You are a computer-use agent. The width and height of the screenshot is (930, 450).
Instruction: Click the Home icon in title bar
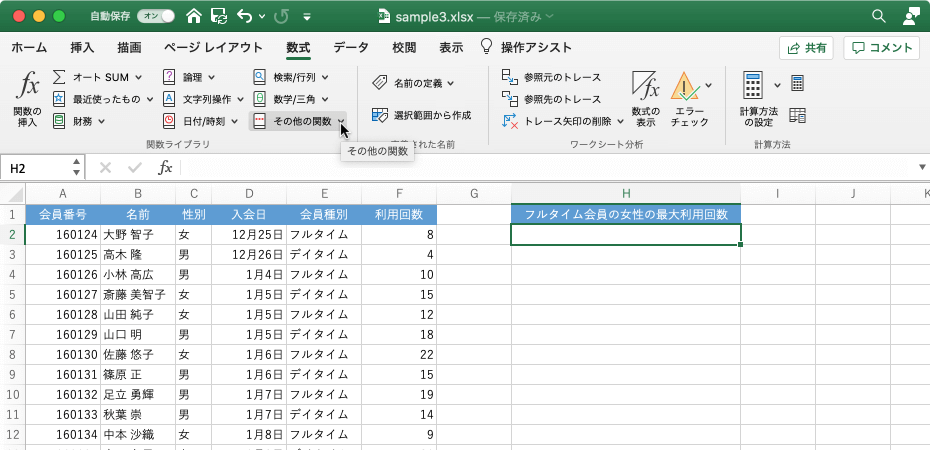click(x=194, y=16)
